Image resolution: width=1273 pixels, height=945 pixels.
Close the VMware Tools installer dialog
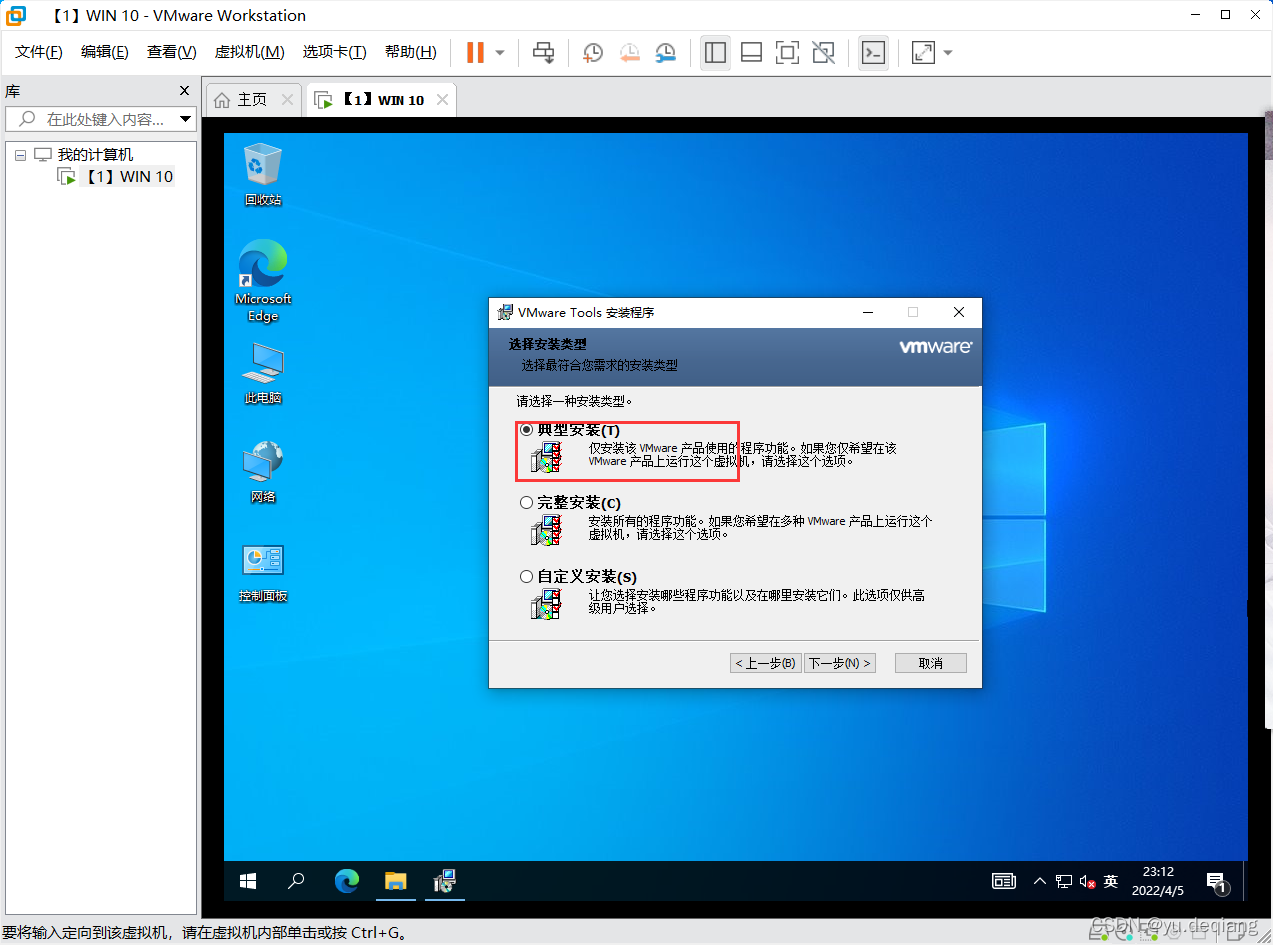point(959,312)
